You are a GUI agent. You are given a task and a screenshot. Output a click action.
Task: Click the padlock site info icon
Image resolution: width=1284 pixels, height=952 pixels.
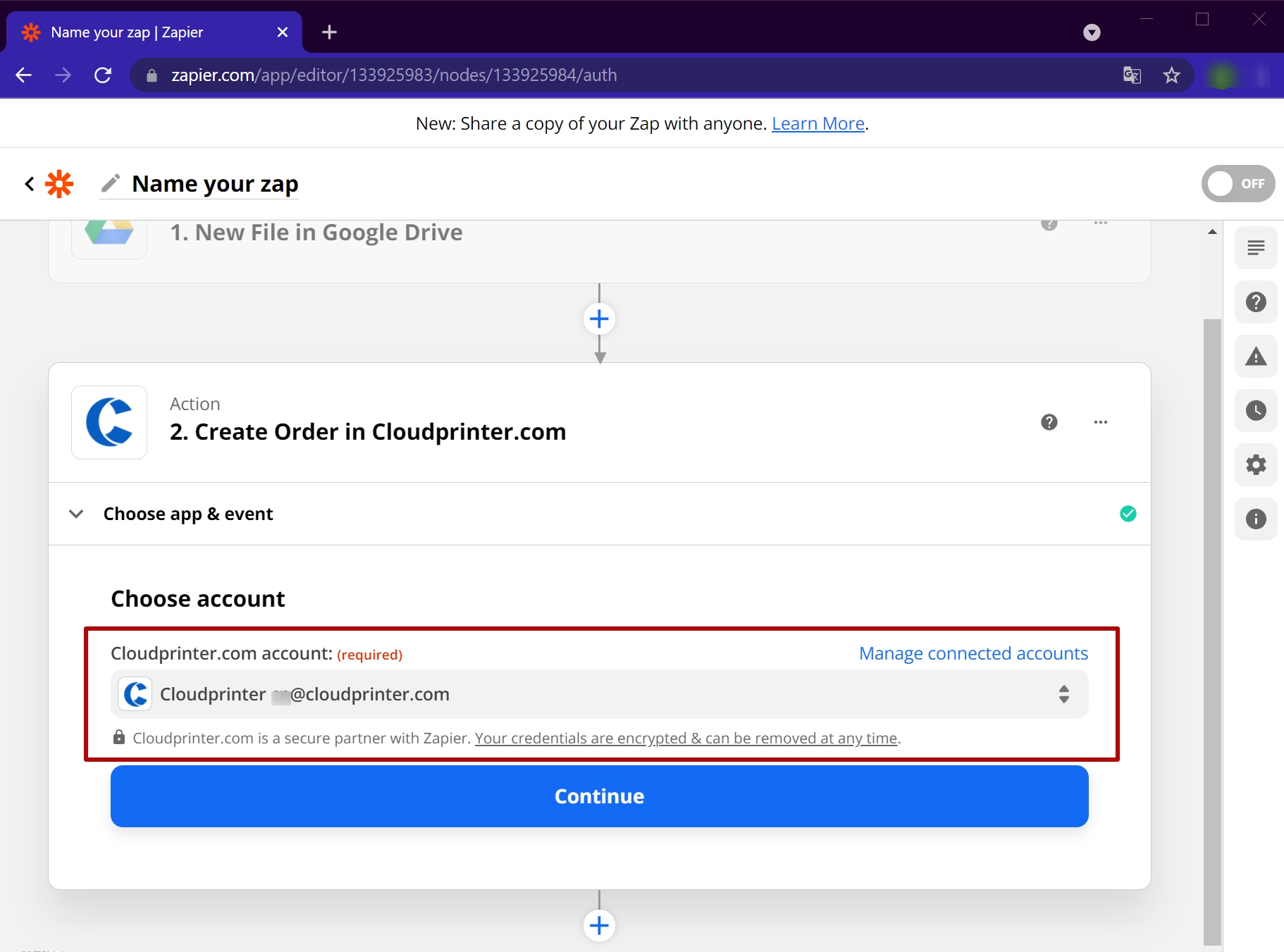[152, 75]
